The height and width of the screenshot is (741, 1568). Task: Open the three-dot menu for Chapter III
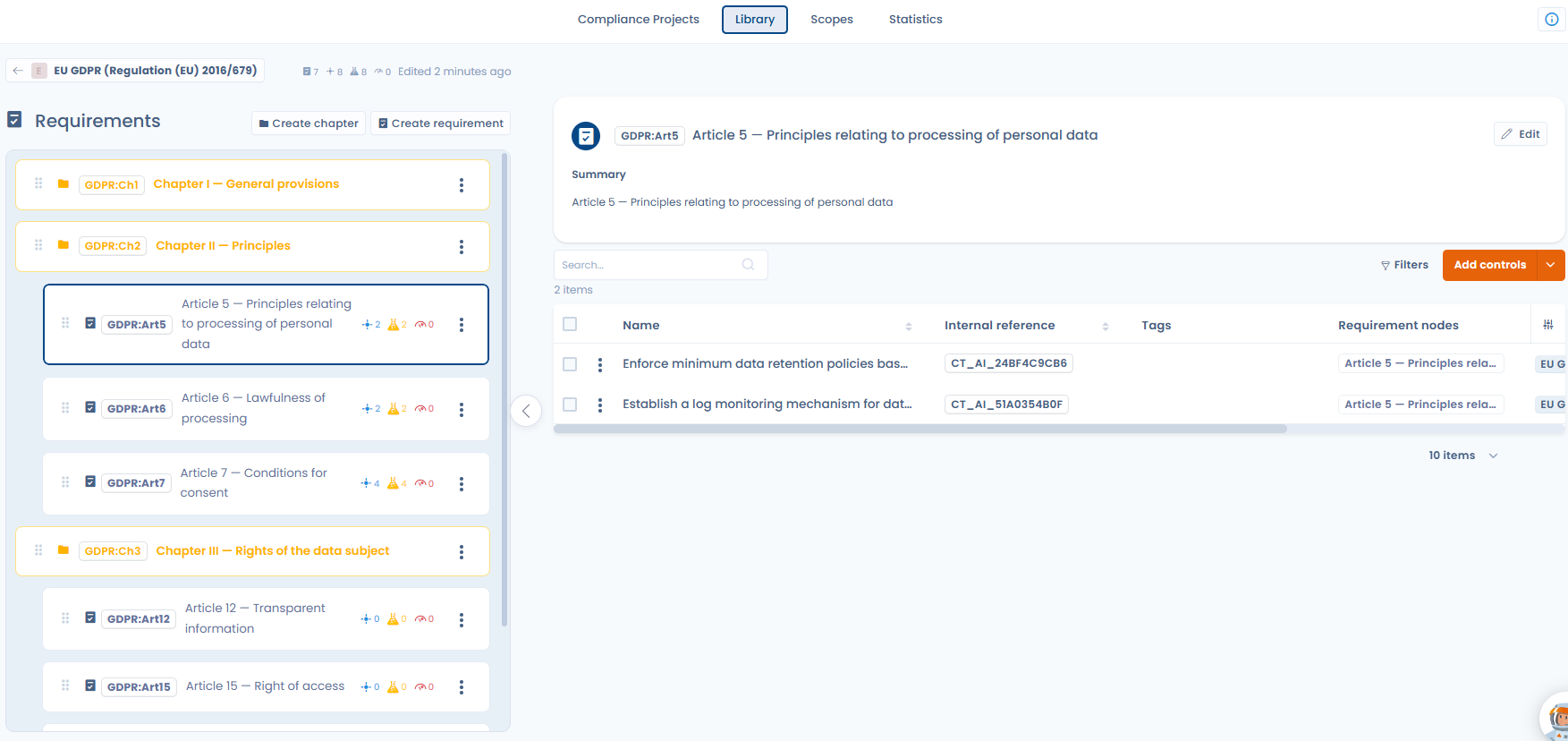[462, 551]
